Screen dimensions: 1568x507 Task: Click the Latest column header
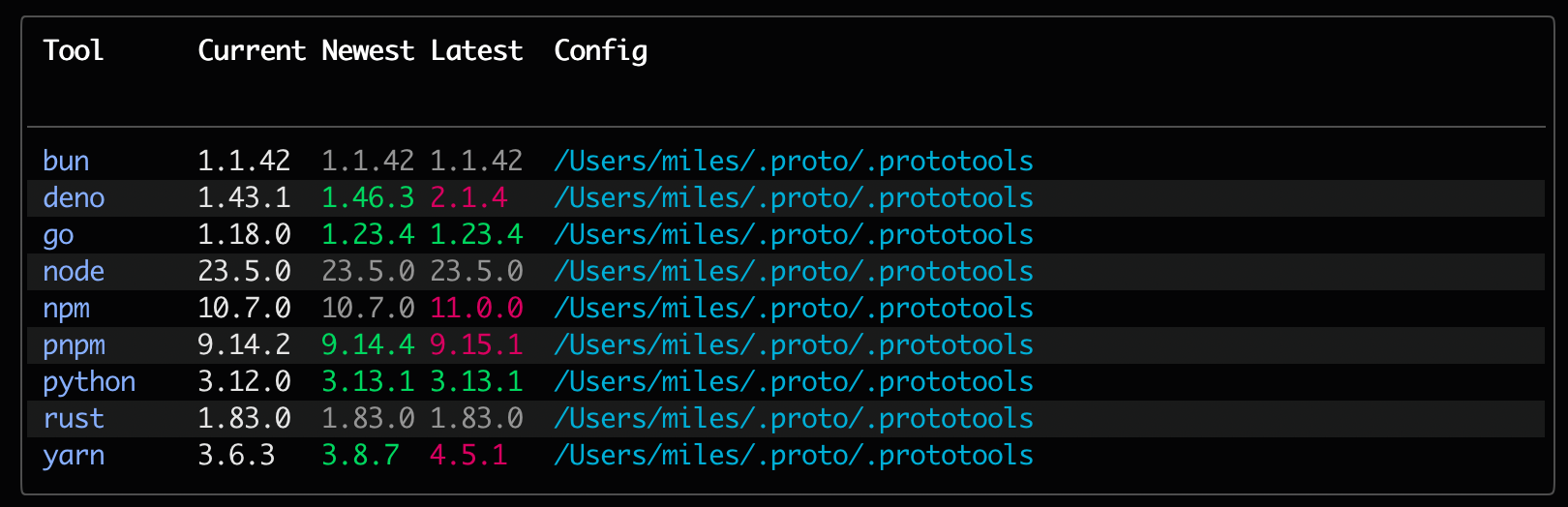coord(476,50)
